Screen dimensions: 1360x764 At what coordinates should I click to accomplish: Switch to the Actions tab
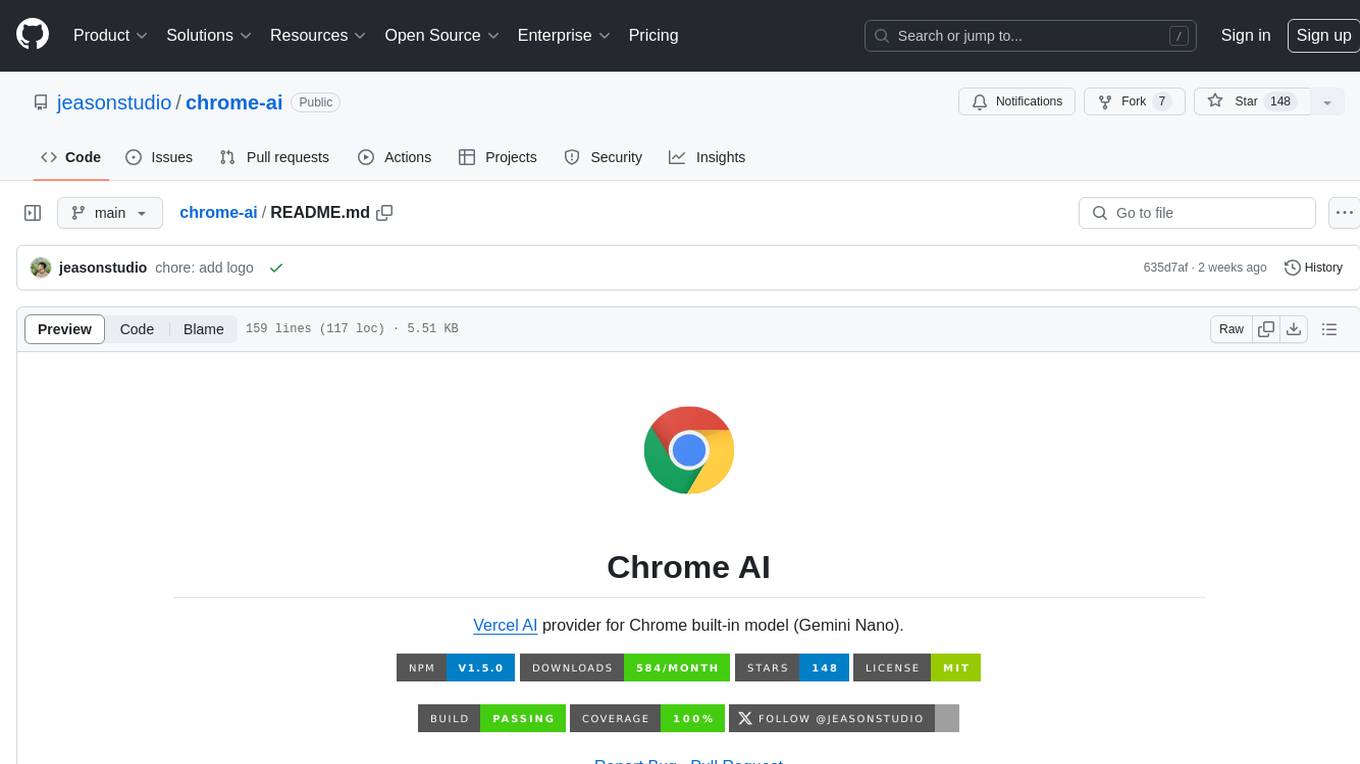tap(394, 157)
